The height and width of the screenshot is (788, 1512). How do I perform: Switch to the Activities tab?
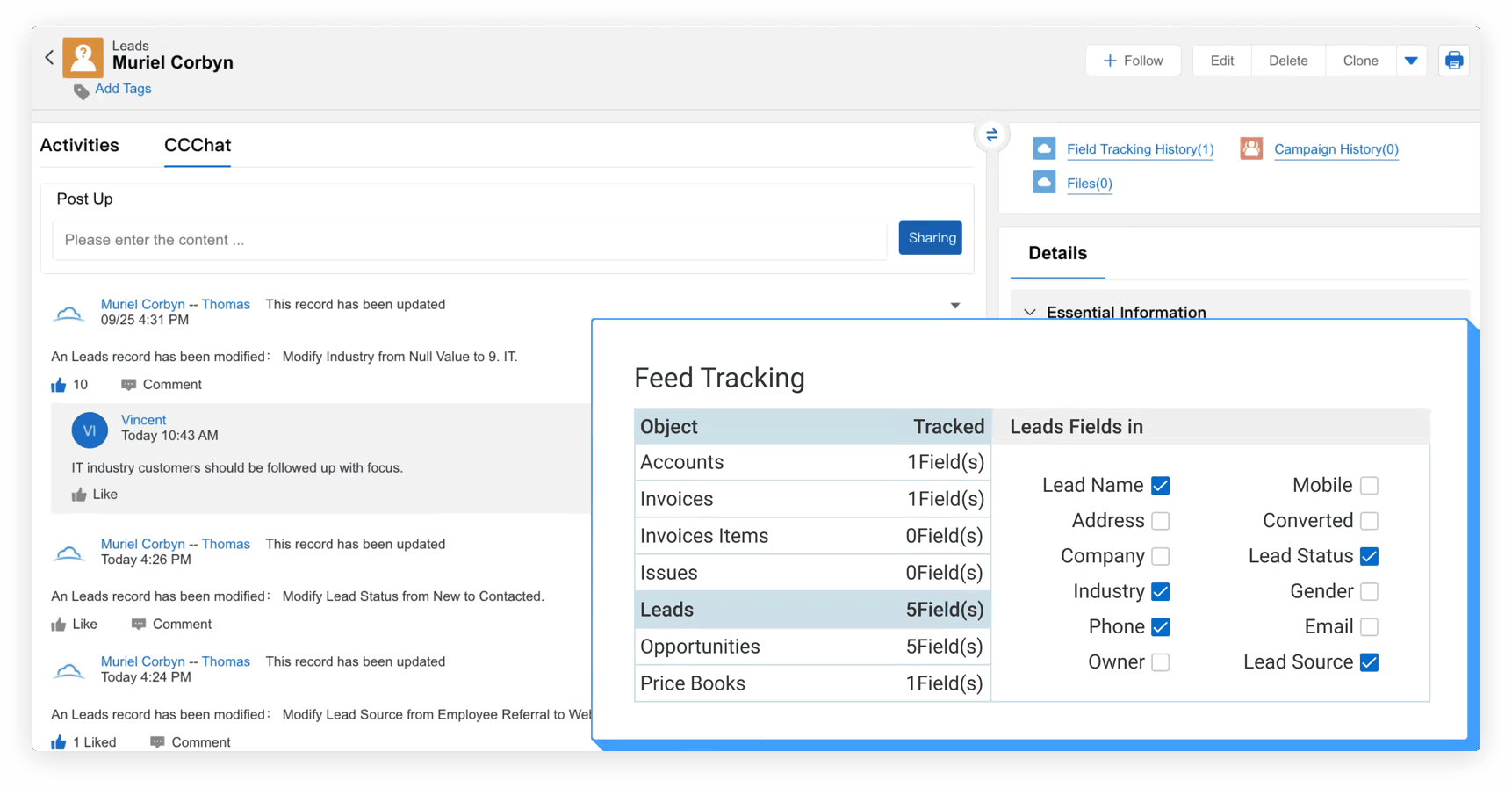[x=80, y=145]
